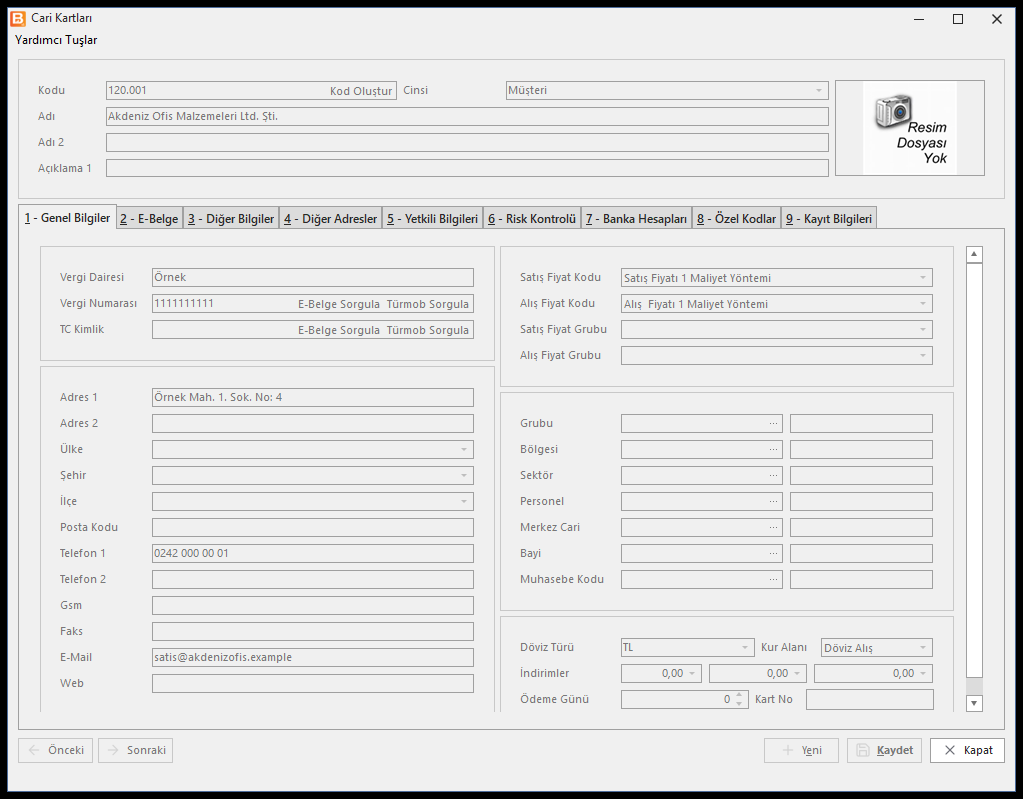1023x799 pixels.
Task: Focus the Telefon 1 field
Action: [313, 553]
